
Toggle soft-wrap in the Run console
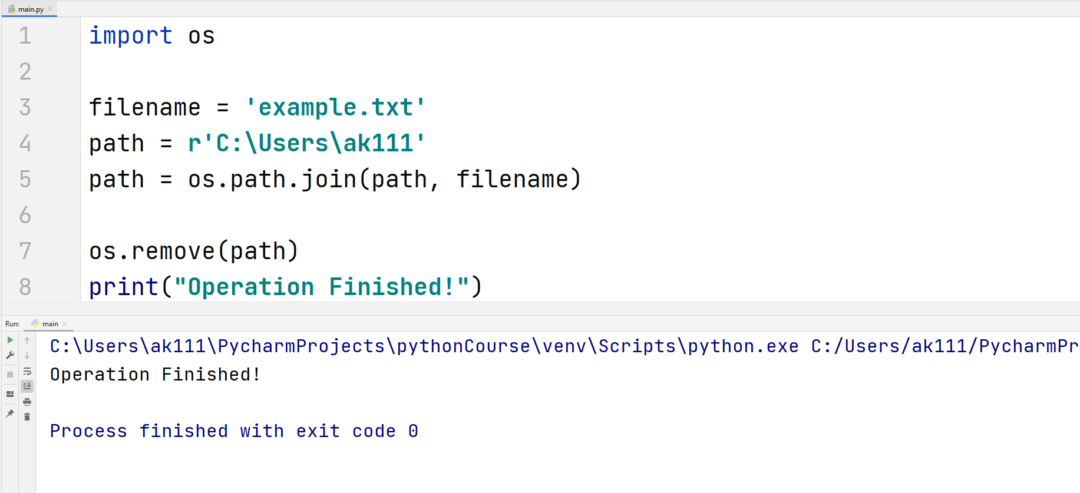pos(27,371)
